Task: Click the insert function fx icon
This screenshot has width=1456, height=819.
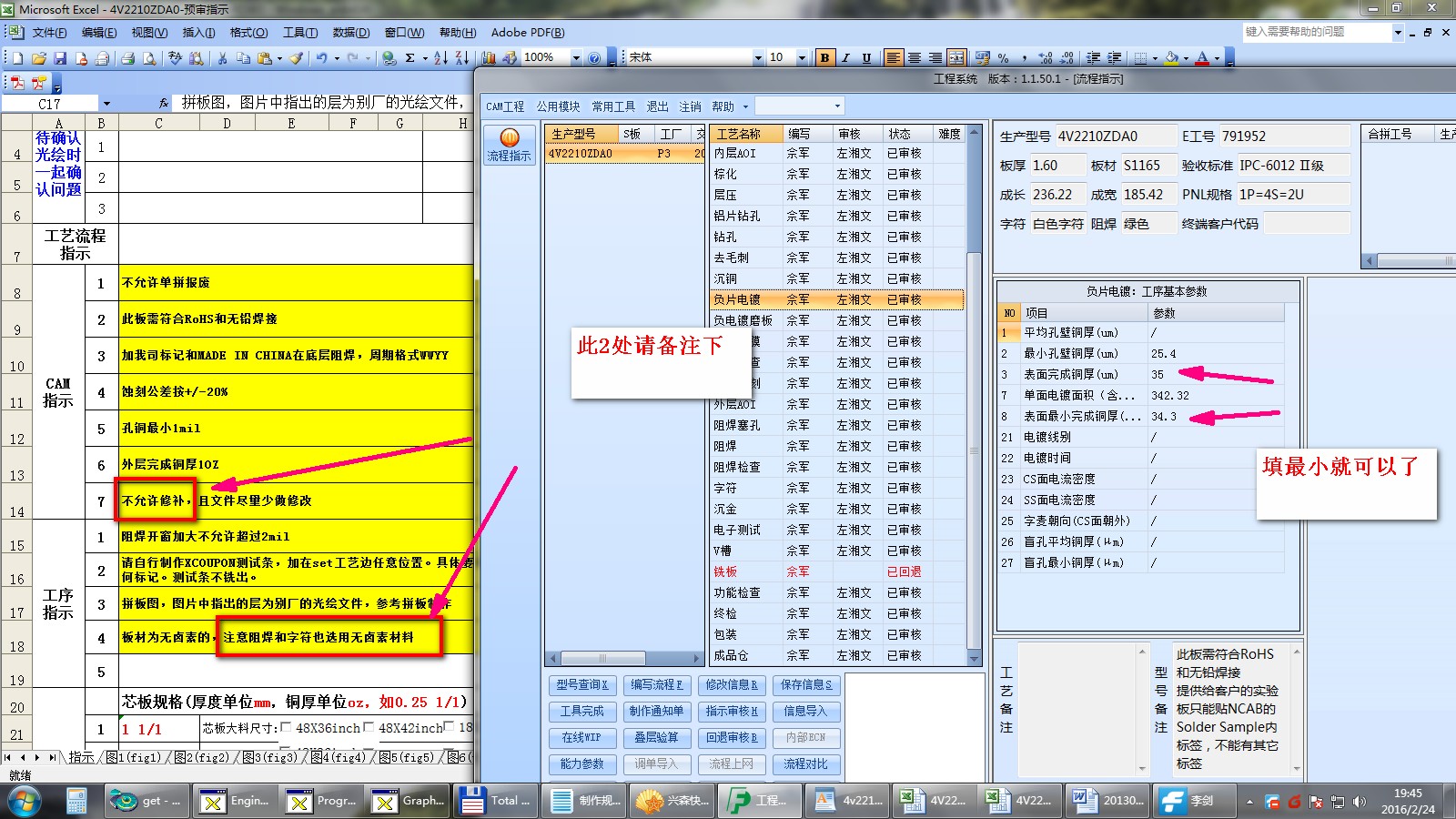Action: click(x=164, y=104)
